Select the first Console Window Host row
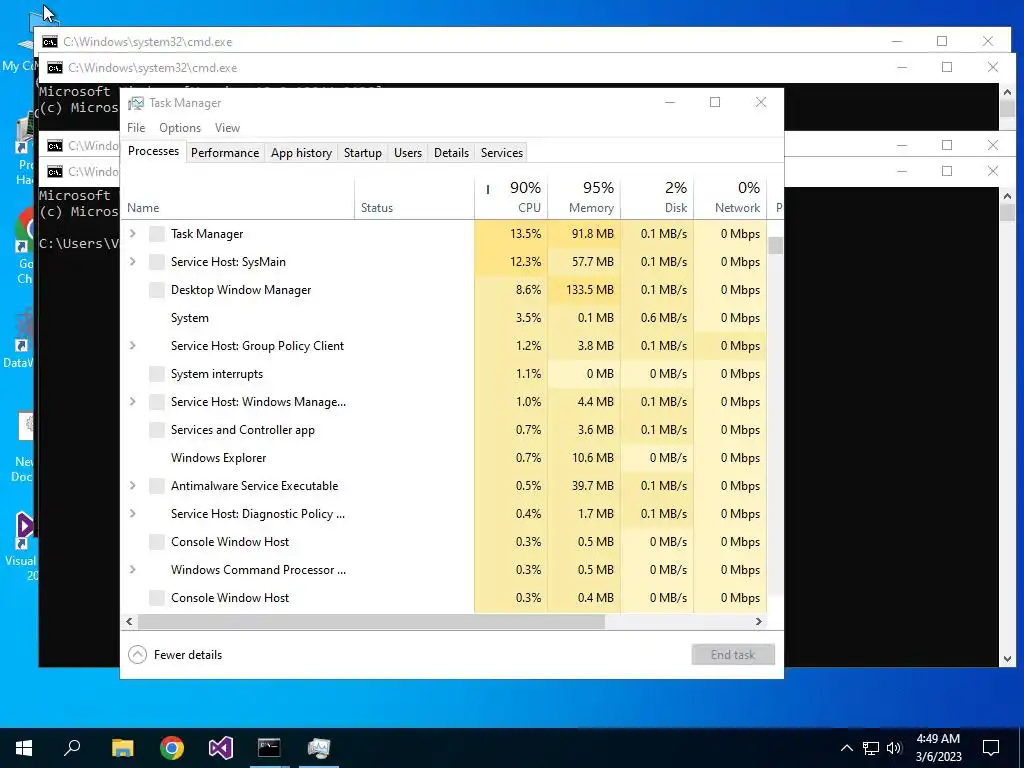This screenshot has width=1024, height=768. coord(444,542)
